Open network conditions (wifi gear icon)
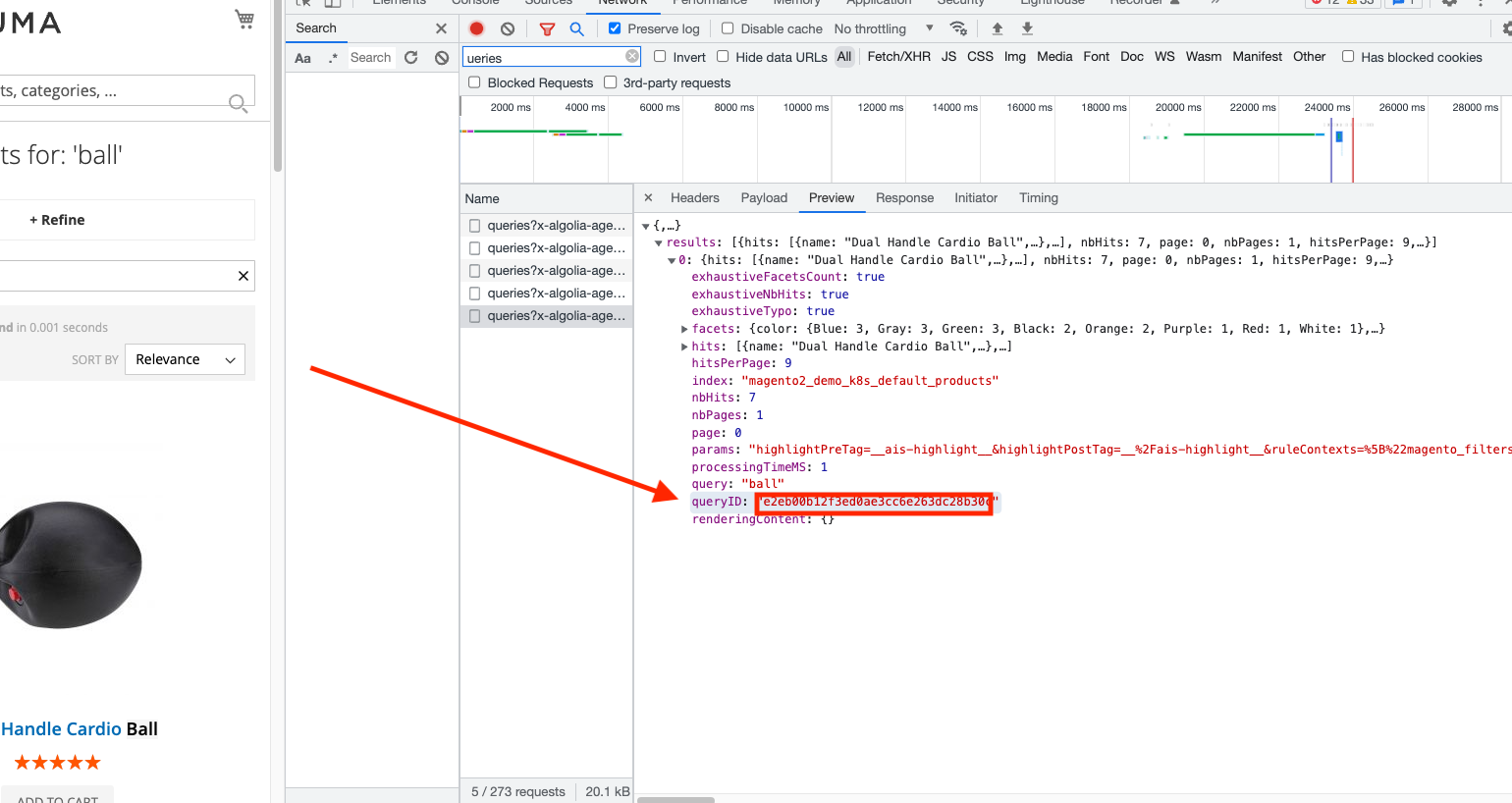 point(958,28)
